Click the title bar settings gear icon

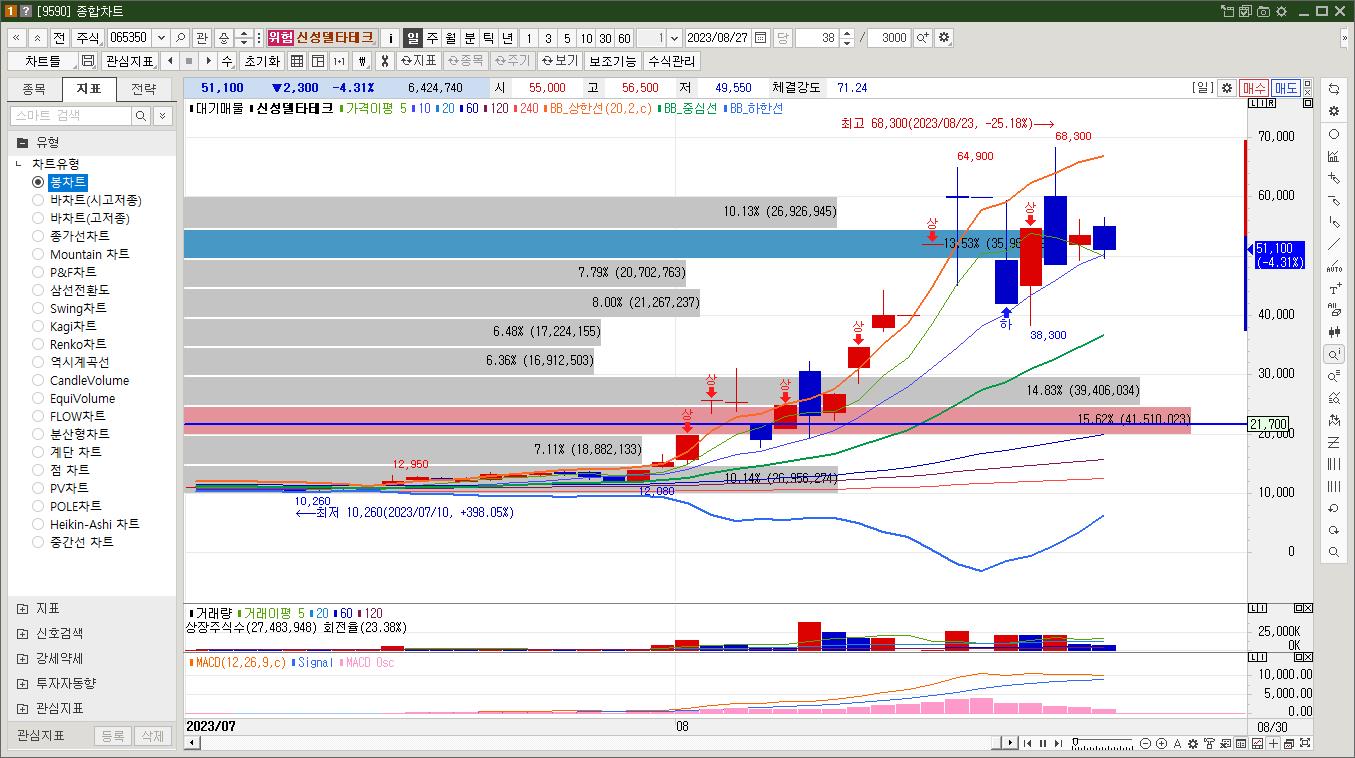point(1281,11)
